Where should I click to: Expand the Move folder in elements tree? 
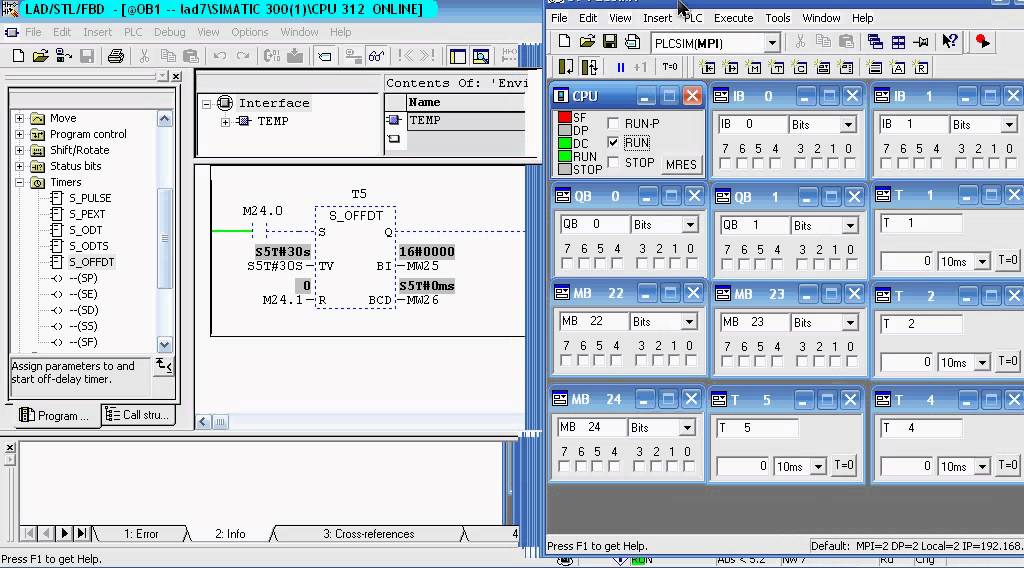click(20, 118)
